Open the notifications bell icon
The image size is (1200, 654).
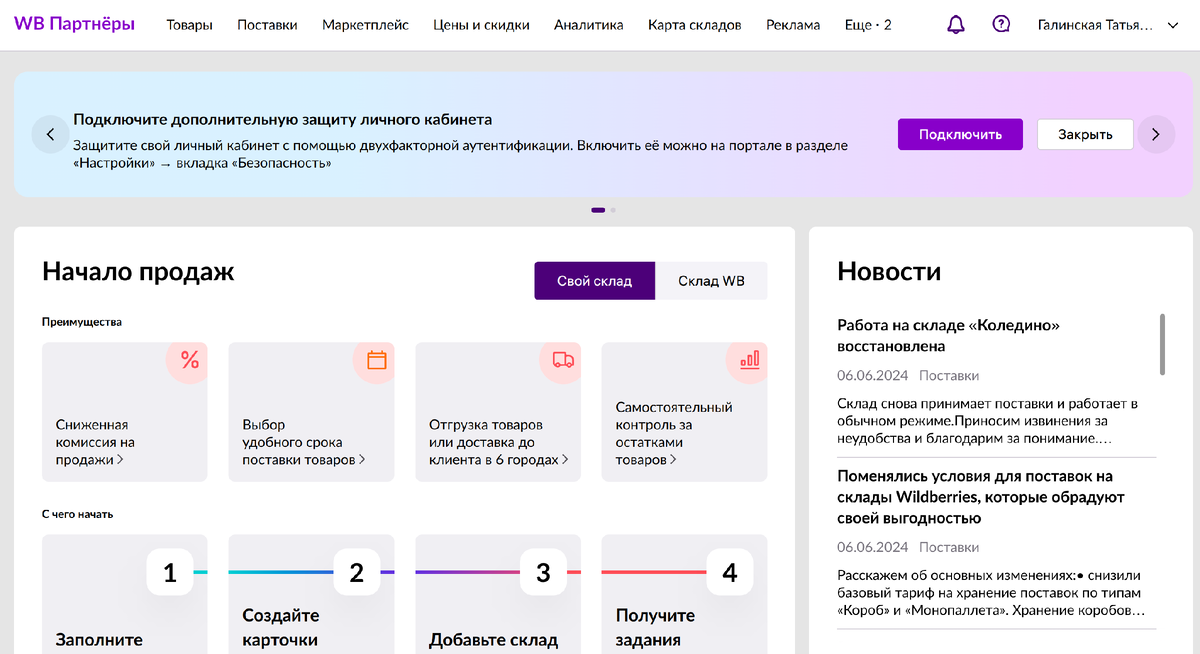(x=956, y=25)
